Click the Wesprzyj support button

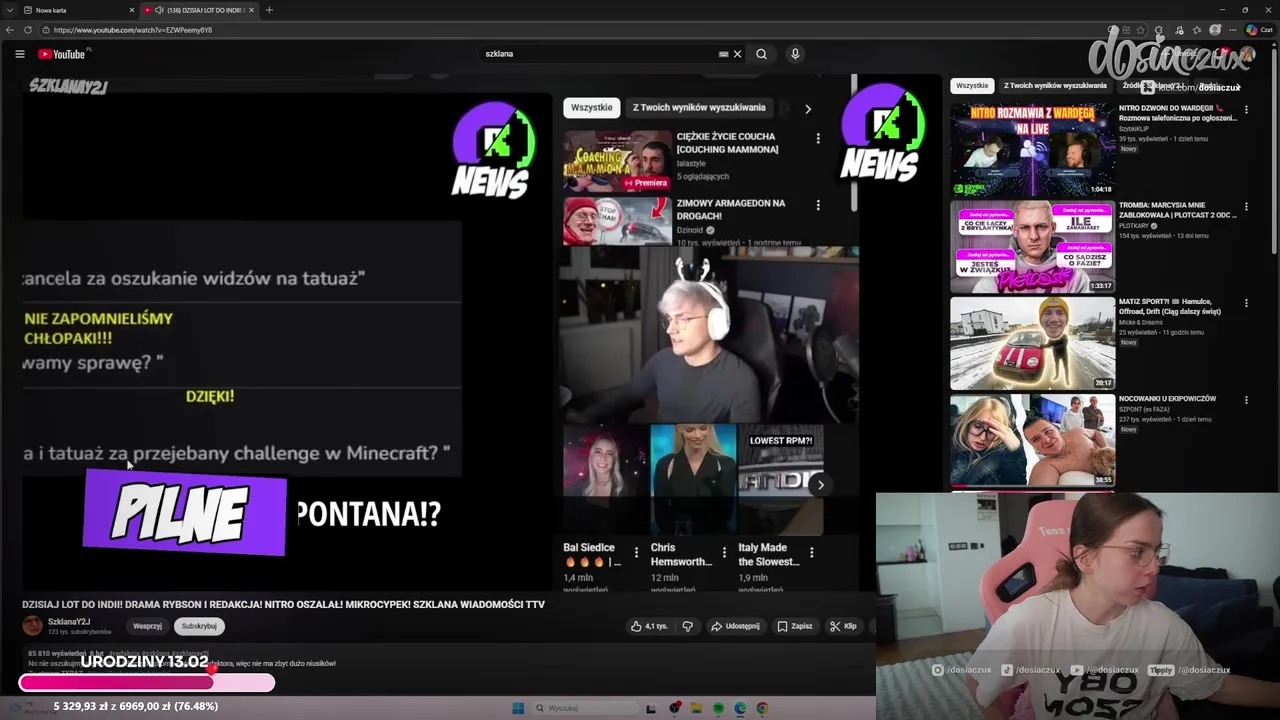pyautogui.click(x=147, y=626)
